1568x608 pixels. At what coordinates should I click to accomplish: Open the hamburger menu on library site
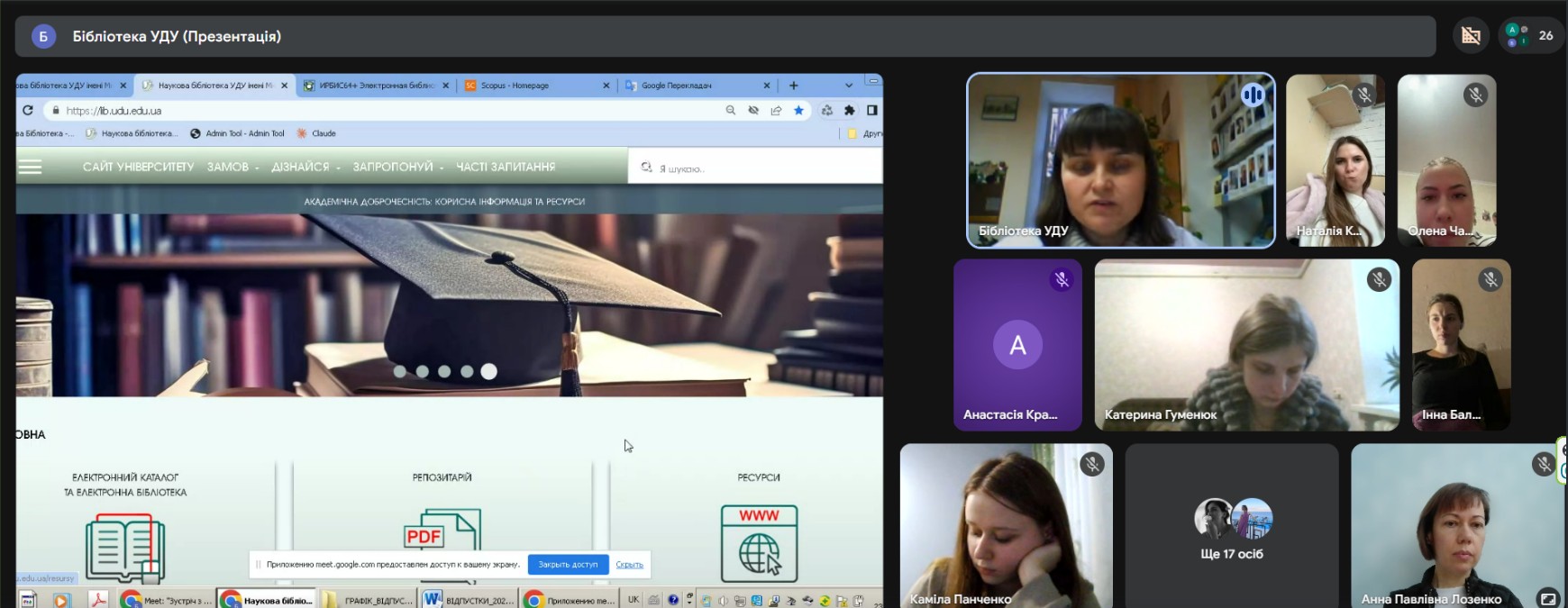[x=31, y=167]
